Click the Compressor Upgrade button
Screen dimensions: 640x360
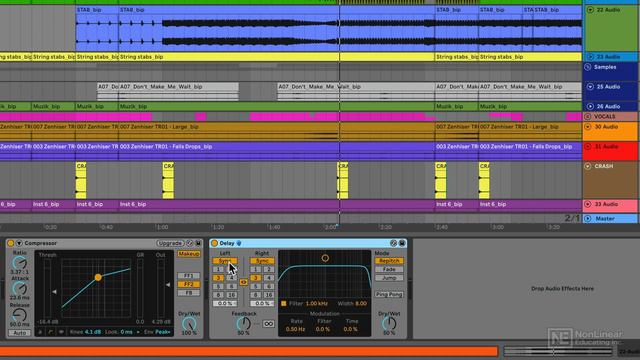click(x=170, y=243)
